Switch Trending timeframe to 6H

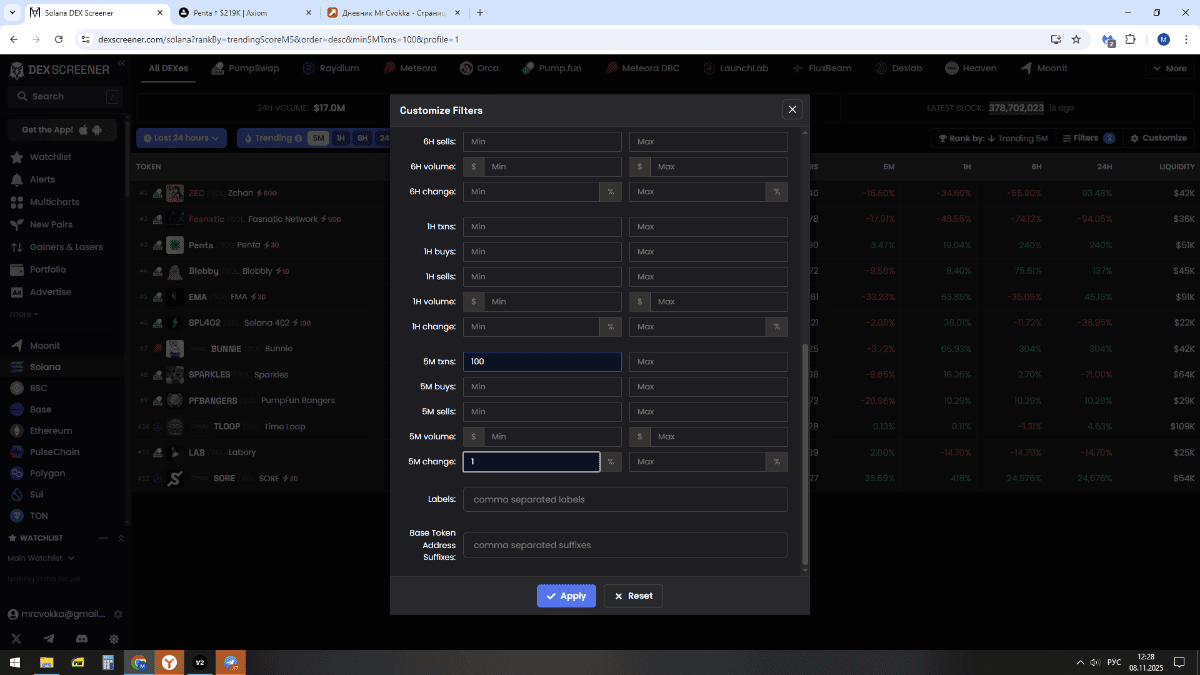pyautogui.click(x=362, y=138)
